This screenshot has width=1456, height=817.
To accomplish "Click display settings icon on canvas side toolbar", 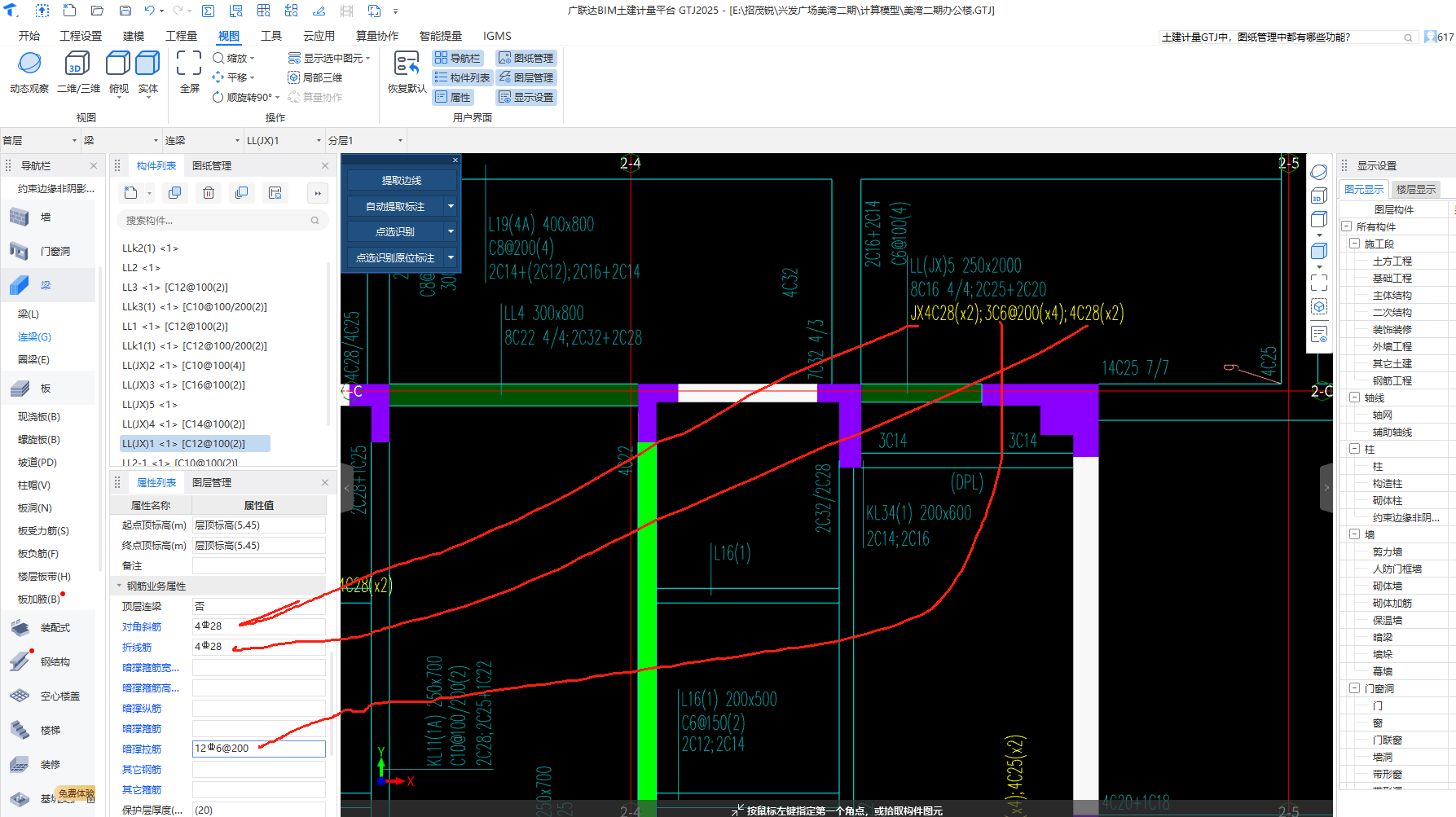I will (1319, 334).
